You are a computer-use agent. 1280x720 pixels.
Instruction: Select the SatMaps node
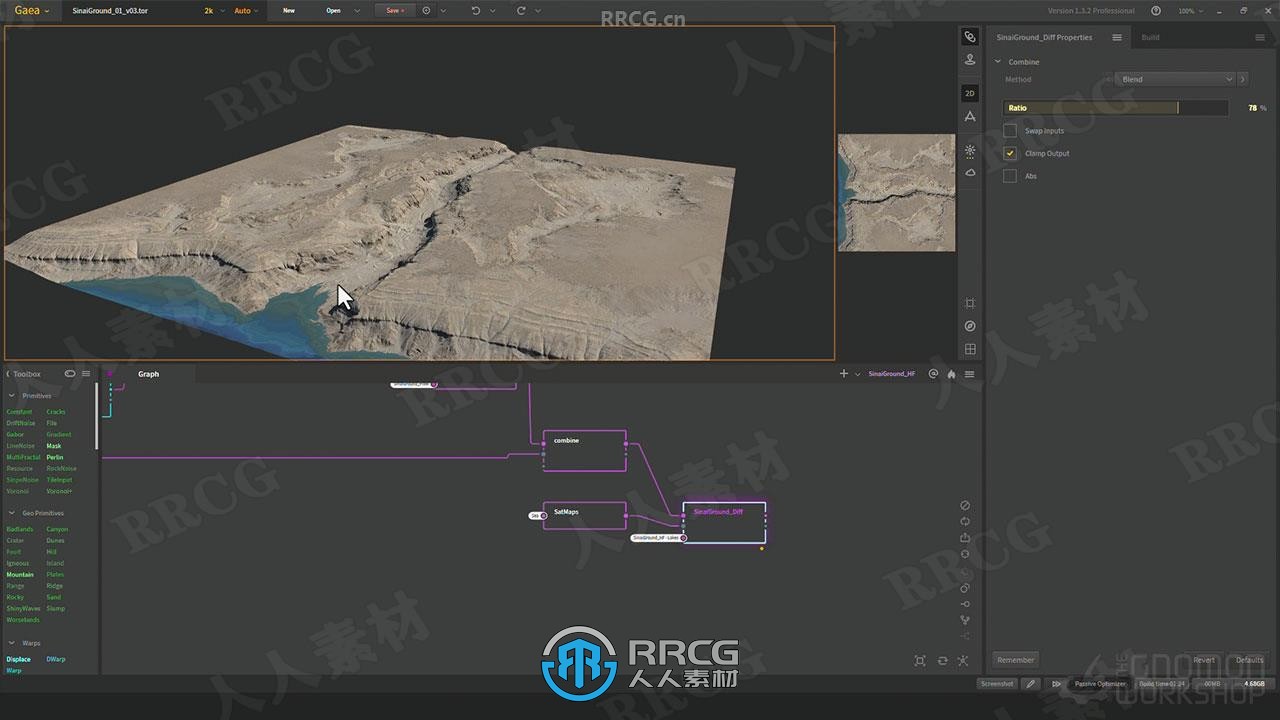pos(585,516)
